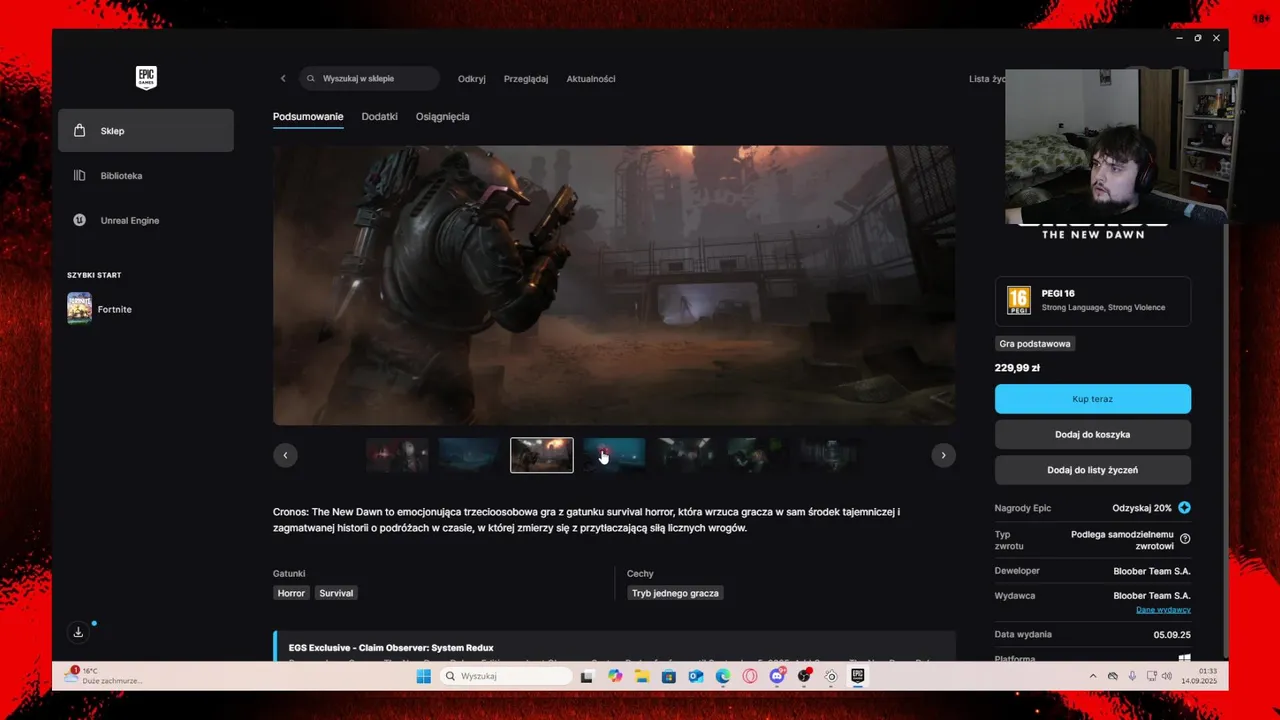Open the downloads icon in sidebar bottom
This screenshot has width=1280, height=720.
click(x=78, y=632)
